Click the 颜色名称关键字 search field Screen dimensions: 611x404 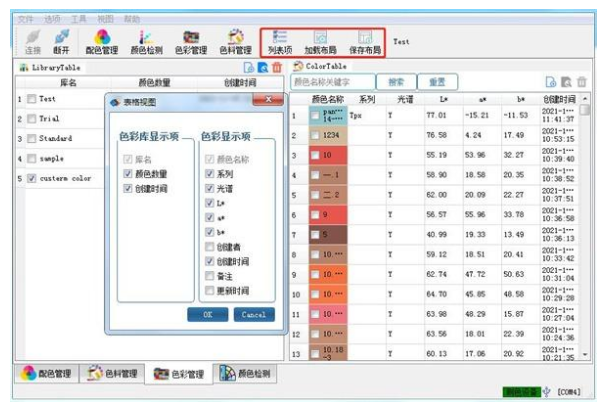point(332,82)
